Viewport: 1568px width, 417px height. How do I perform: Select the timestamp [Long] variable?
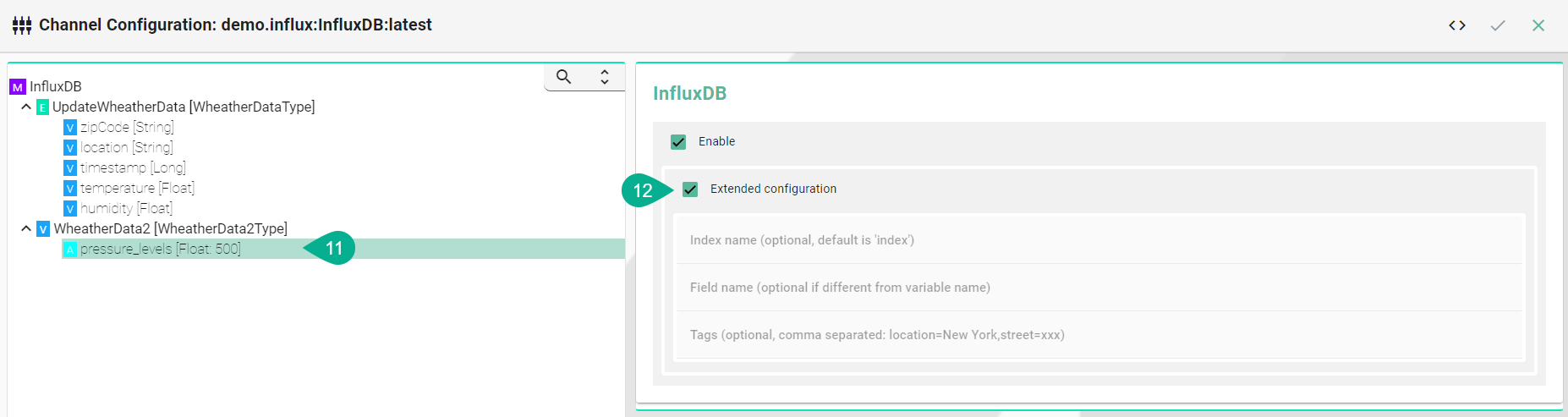[133, 167]
